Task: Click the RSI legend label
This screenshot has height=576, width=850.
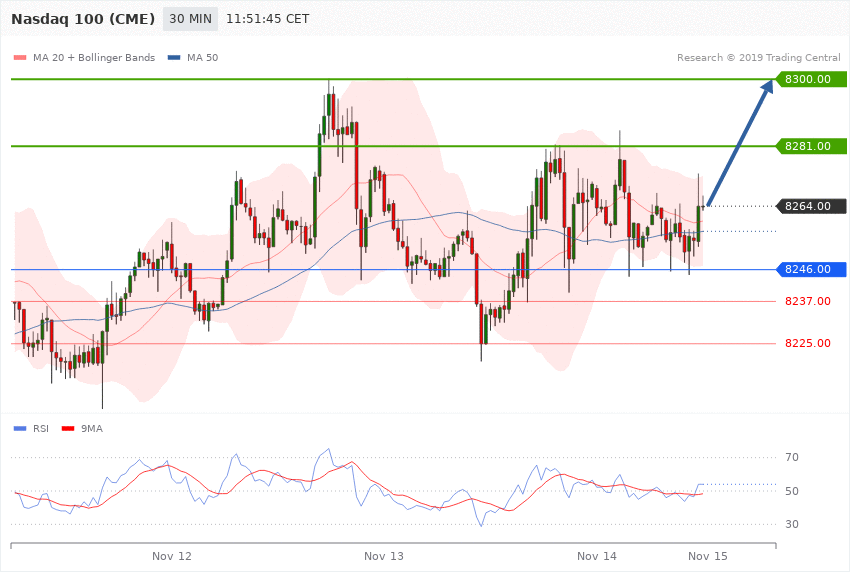Action: [x=41, y=429]
